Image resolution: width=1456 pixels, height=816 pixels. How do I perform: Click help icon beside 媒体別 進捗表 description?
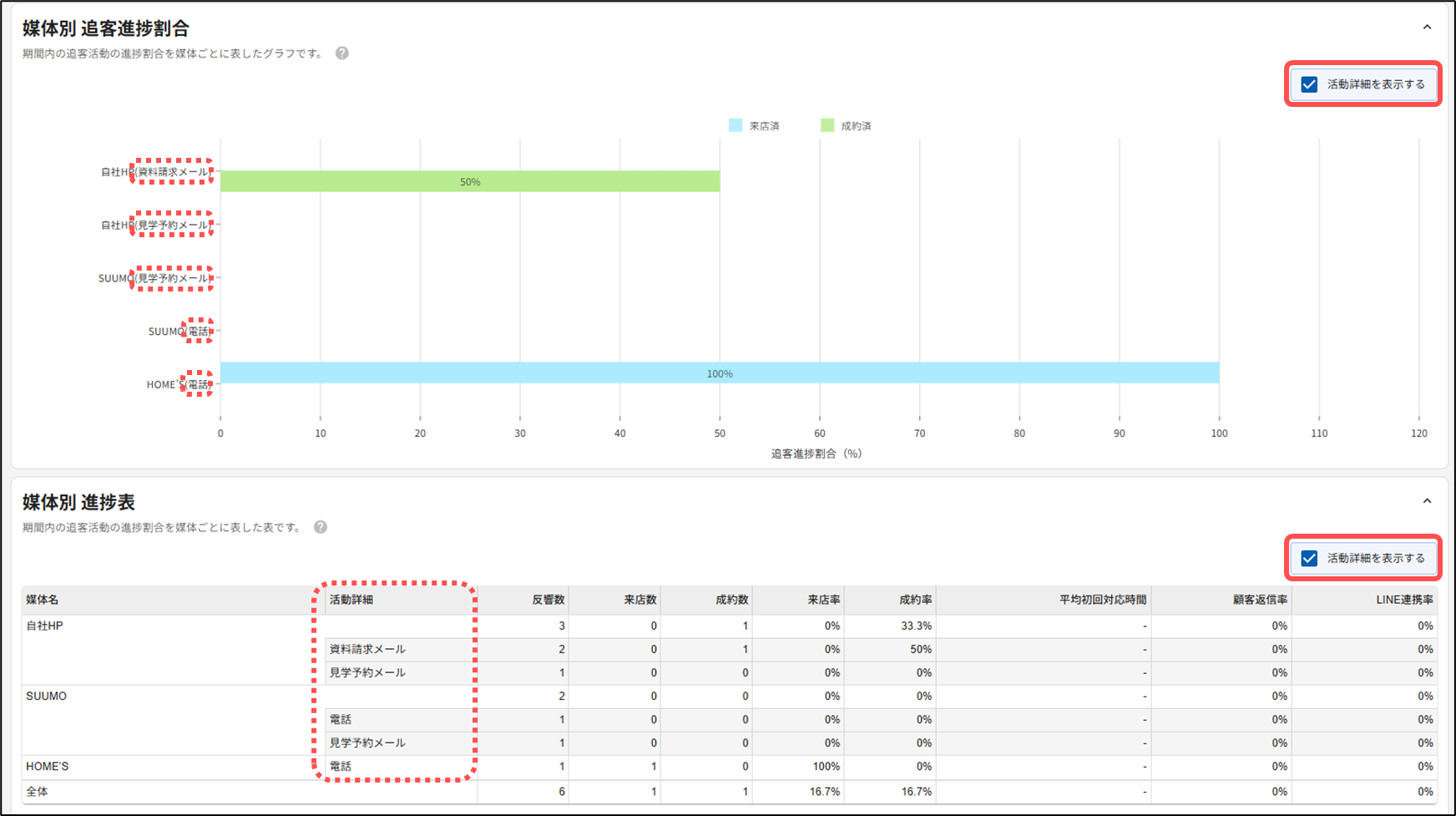tap(321, 527)
